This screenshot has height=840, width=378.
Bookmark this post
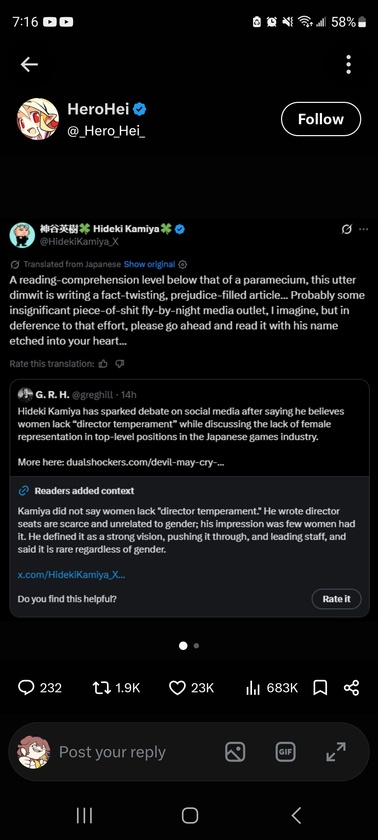pyautogui.click(x=320, y=687)
